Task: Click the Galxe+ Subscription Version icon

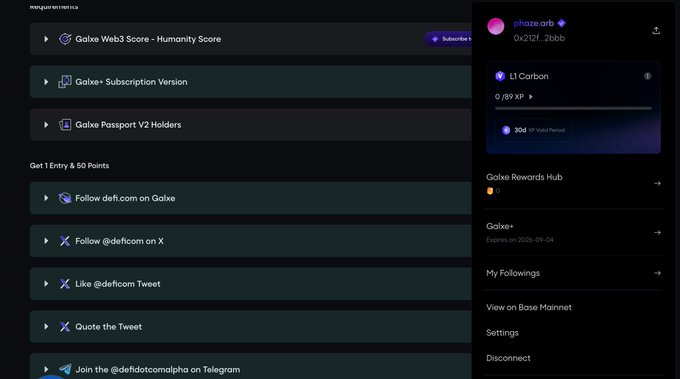Action: click(x=65, y=82)
